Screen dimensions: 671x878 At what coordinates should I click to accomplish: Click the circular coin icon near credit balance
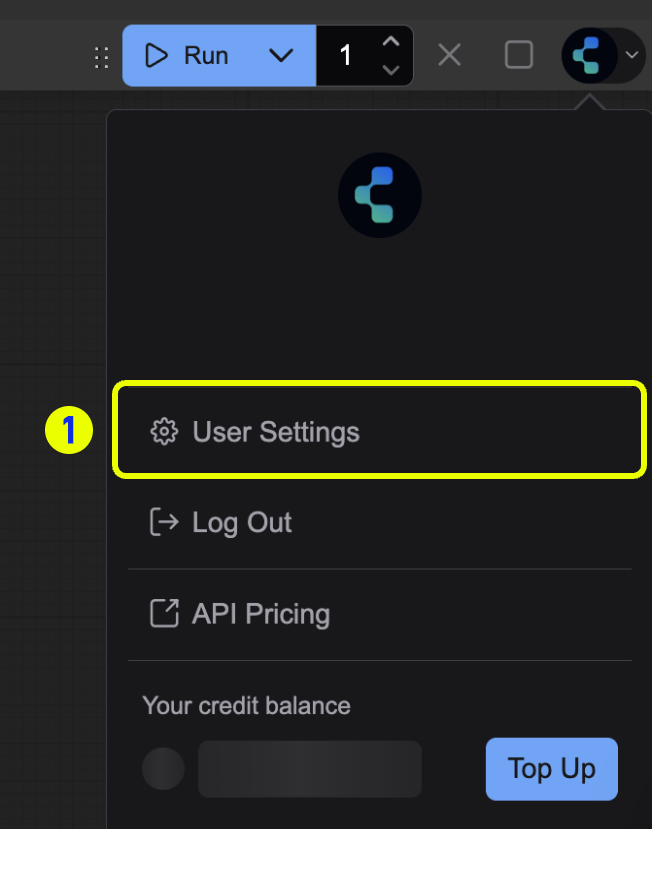(x=163, y=769)
